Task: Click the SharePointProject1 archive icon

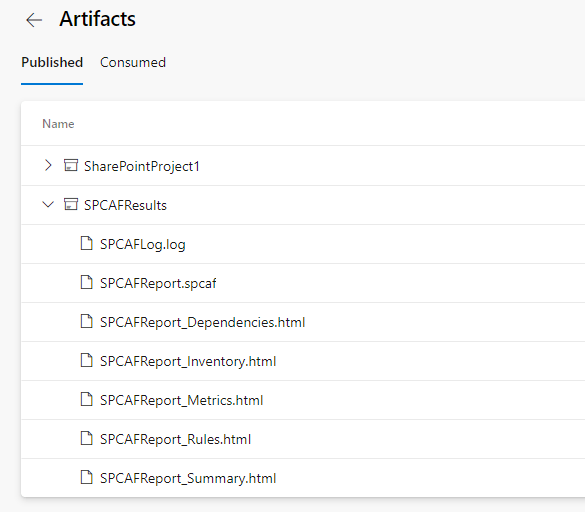Action: click(71, 165)
